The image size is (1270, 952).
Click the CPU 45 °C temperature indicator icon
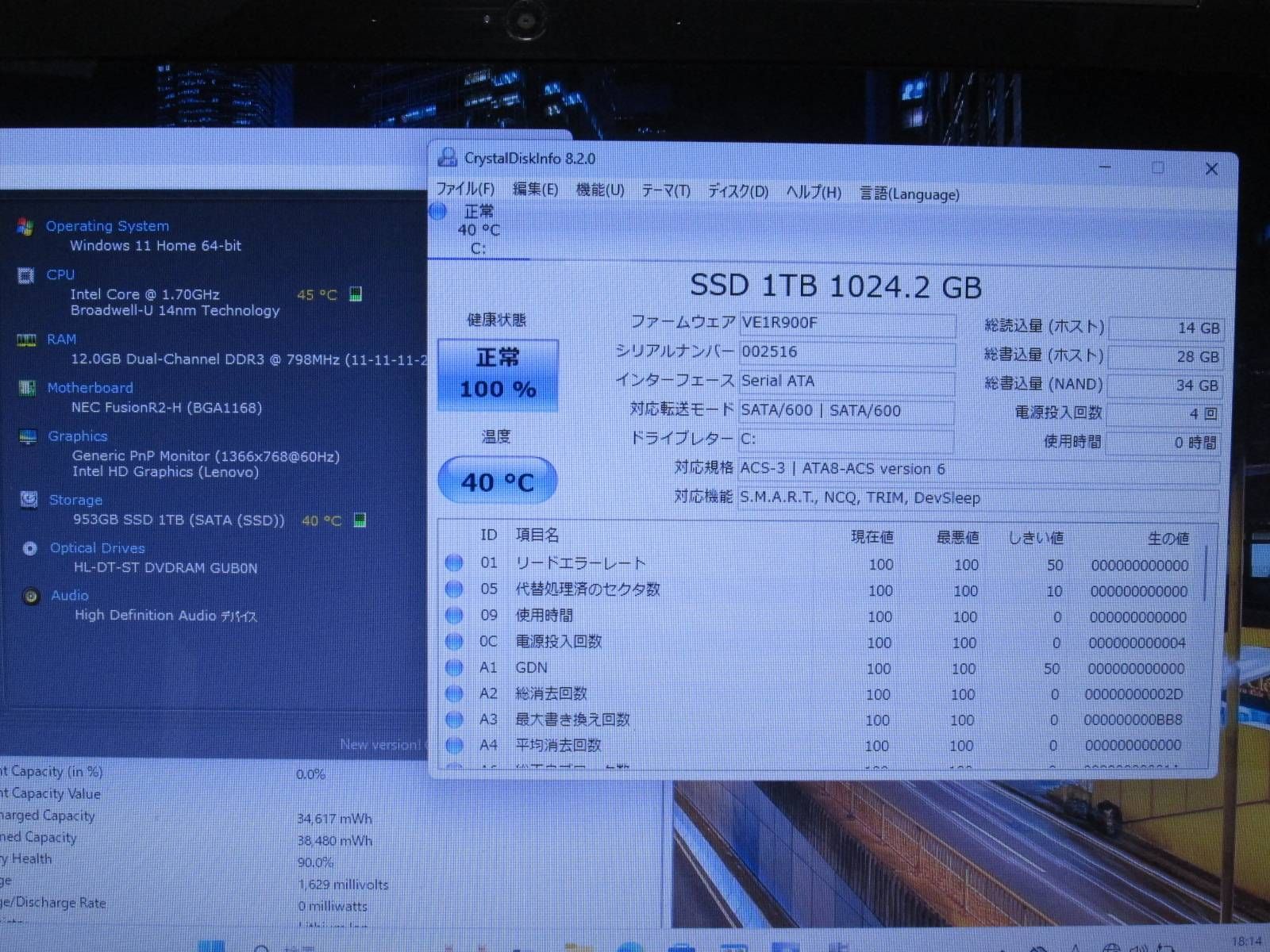356,294
